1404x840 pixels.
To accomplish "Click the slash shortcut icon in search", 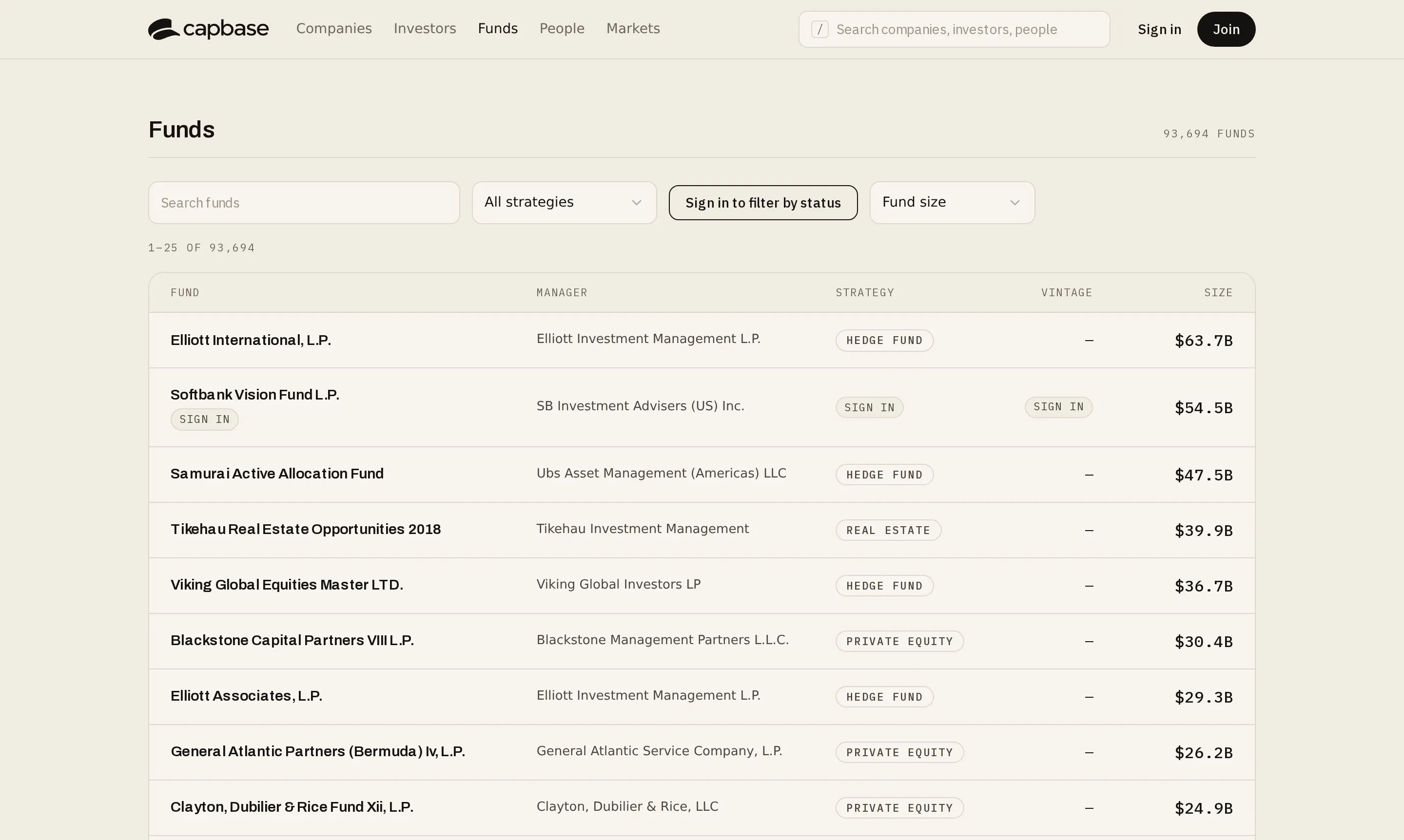I will [x=819, y=29].
